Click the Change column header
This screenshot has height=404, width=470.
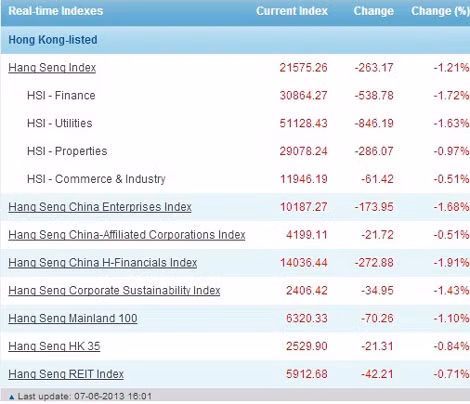tap(374, 11)
